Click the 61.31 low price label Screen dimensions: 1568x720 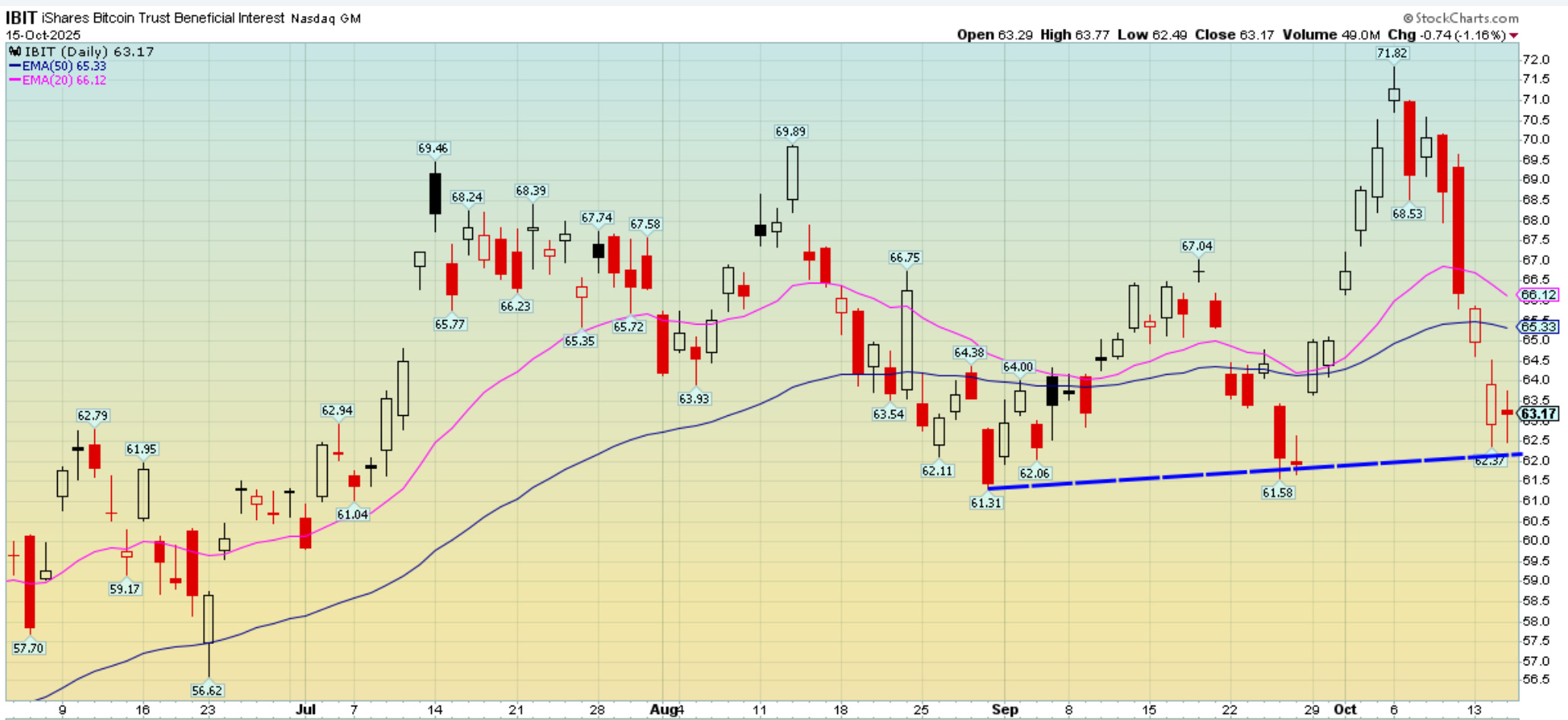(x=986, y=503)
